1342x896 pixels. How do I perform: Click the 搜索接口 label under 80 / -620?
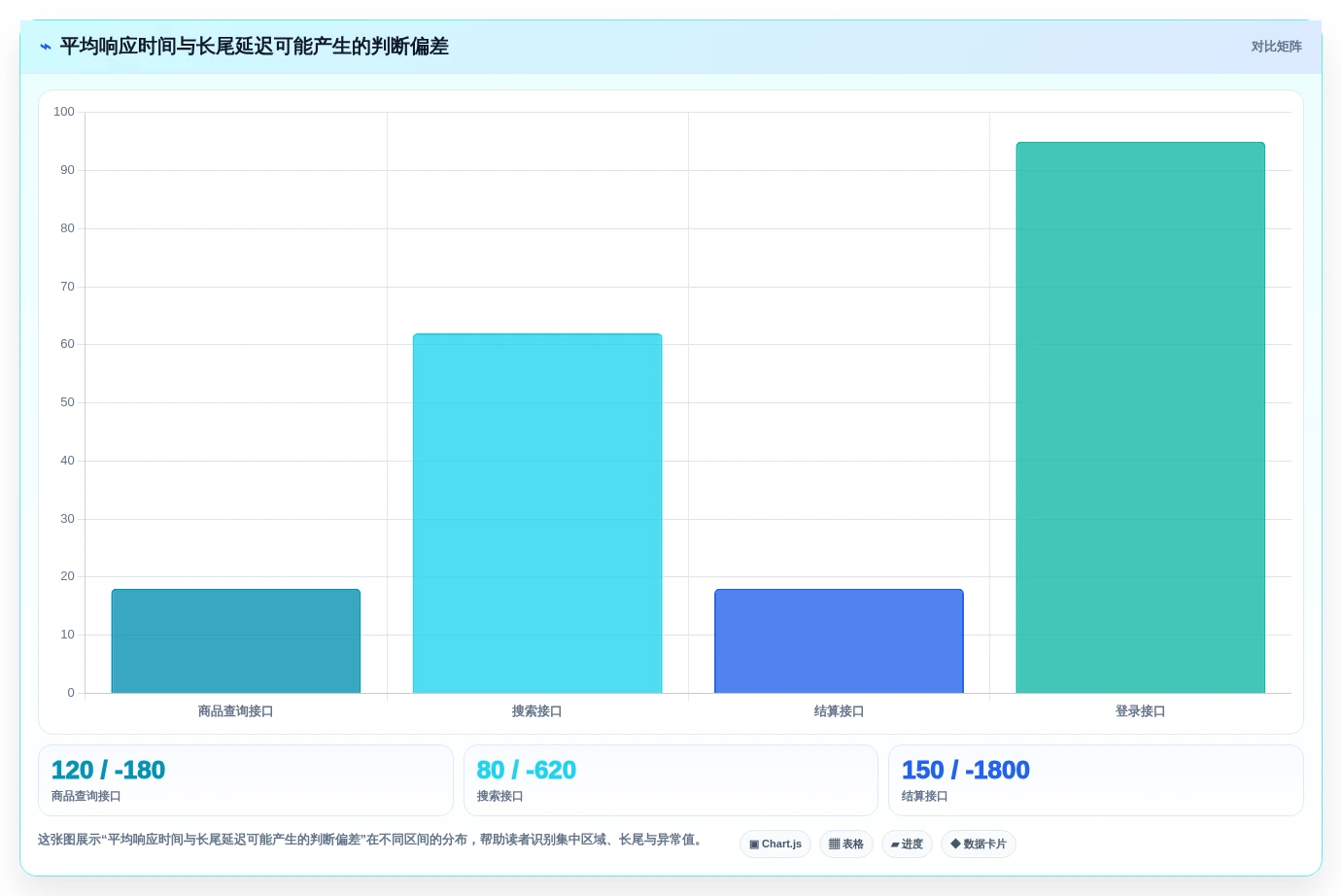(499, 796)
